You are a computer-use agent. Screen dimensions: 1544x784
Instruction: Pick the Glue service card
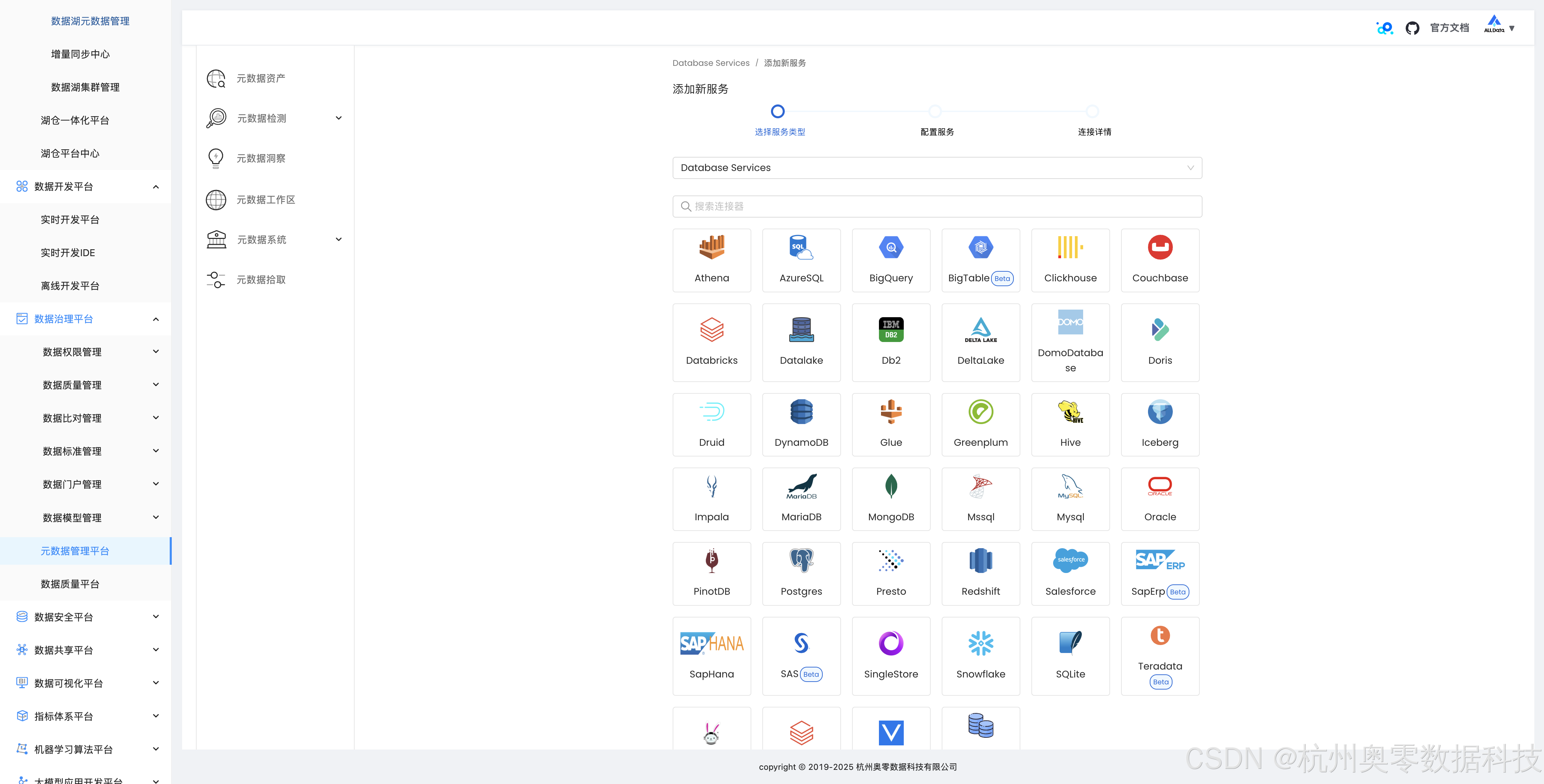pyautogui.click(x=891, y=425)
